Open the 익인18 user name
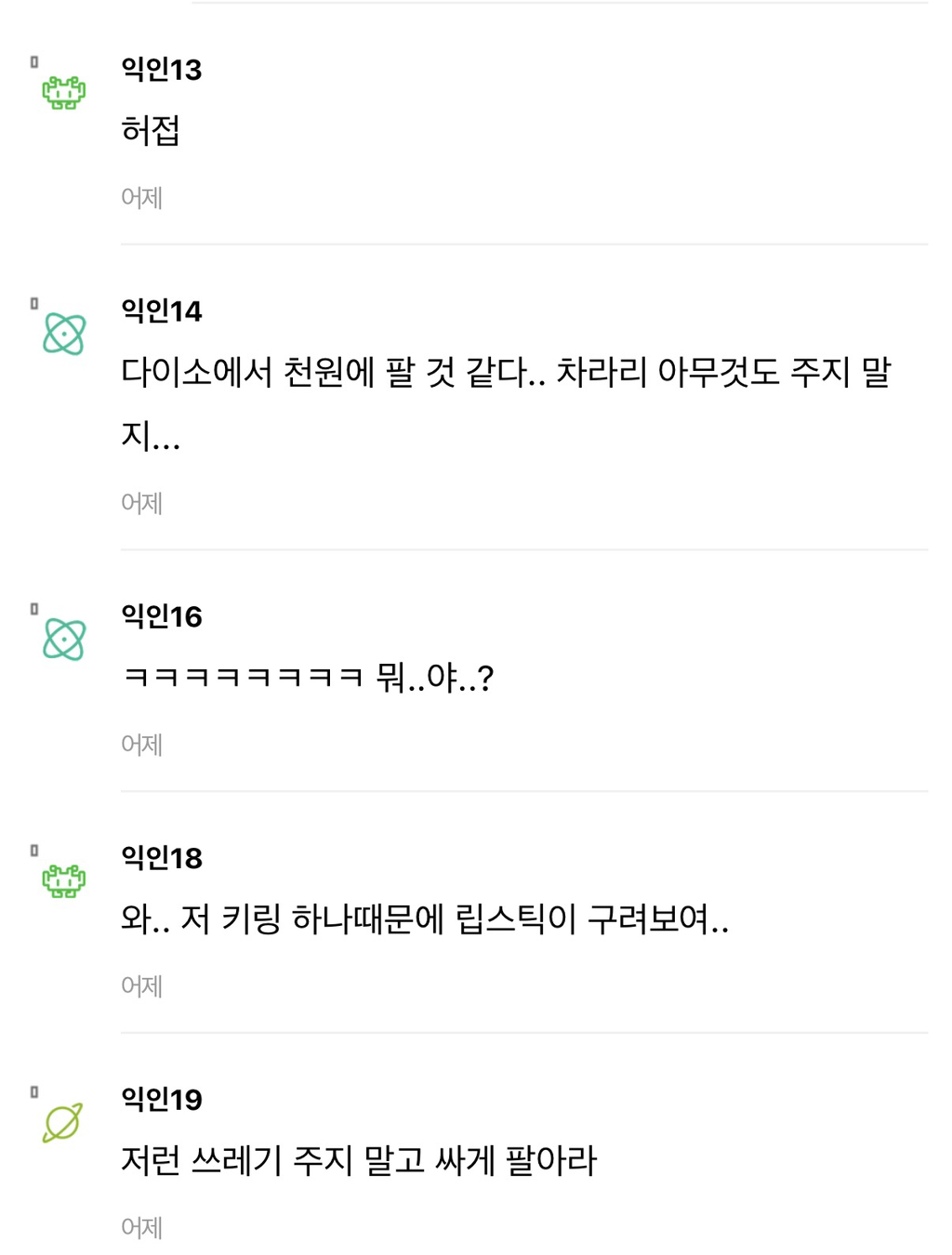Image resolution: width=952 pixels, height=1255 pixels. click(x=161, y=858)
